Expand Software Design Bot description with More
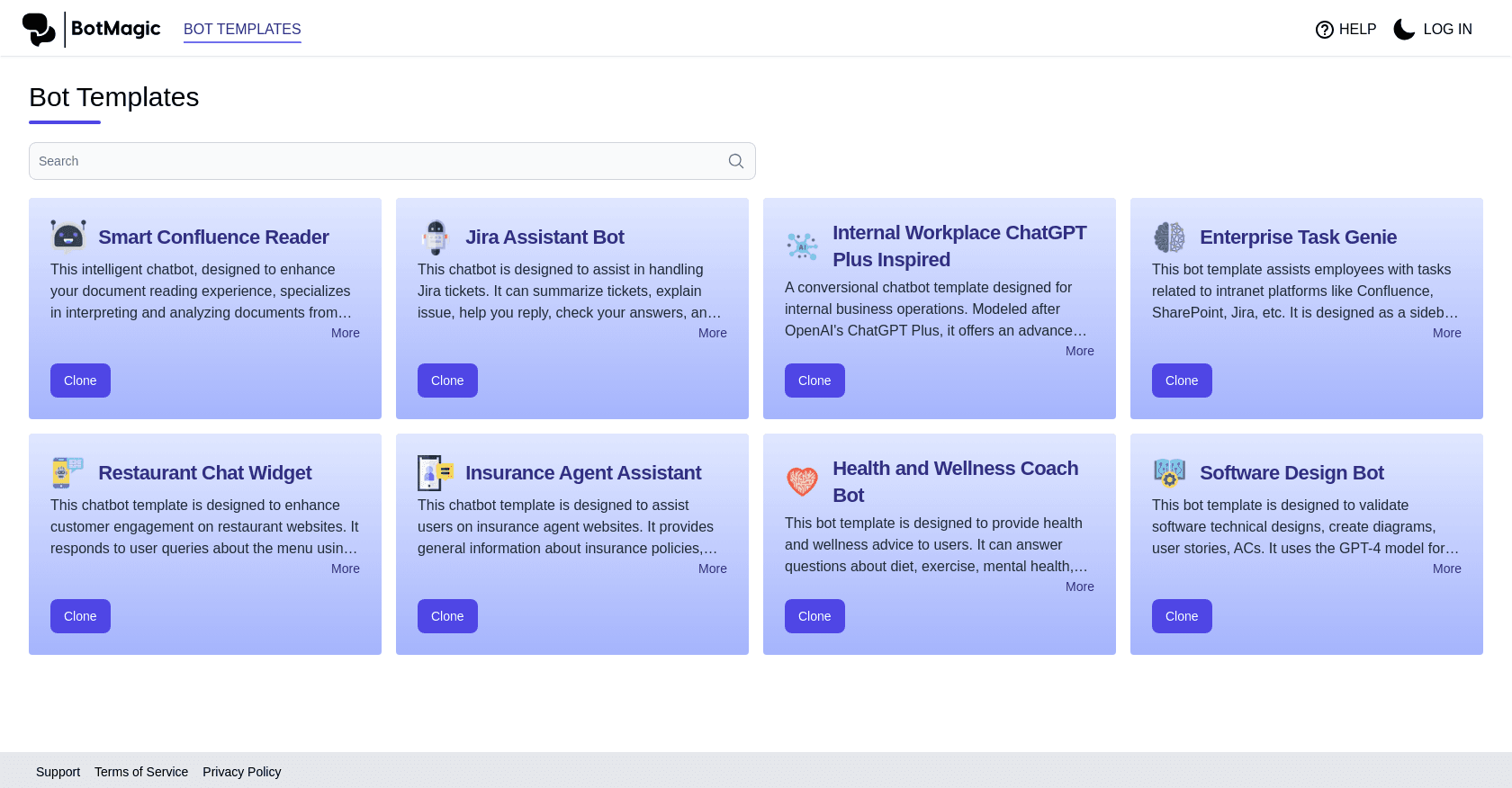 click(1446, 569)
